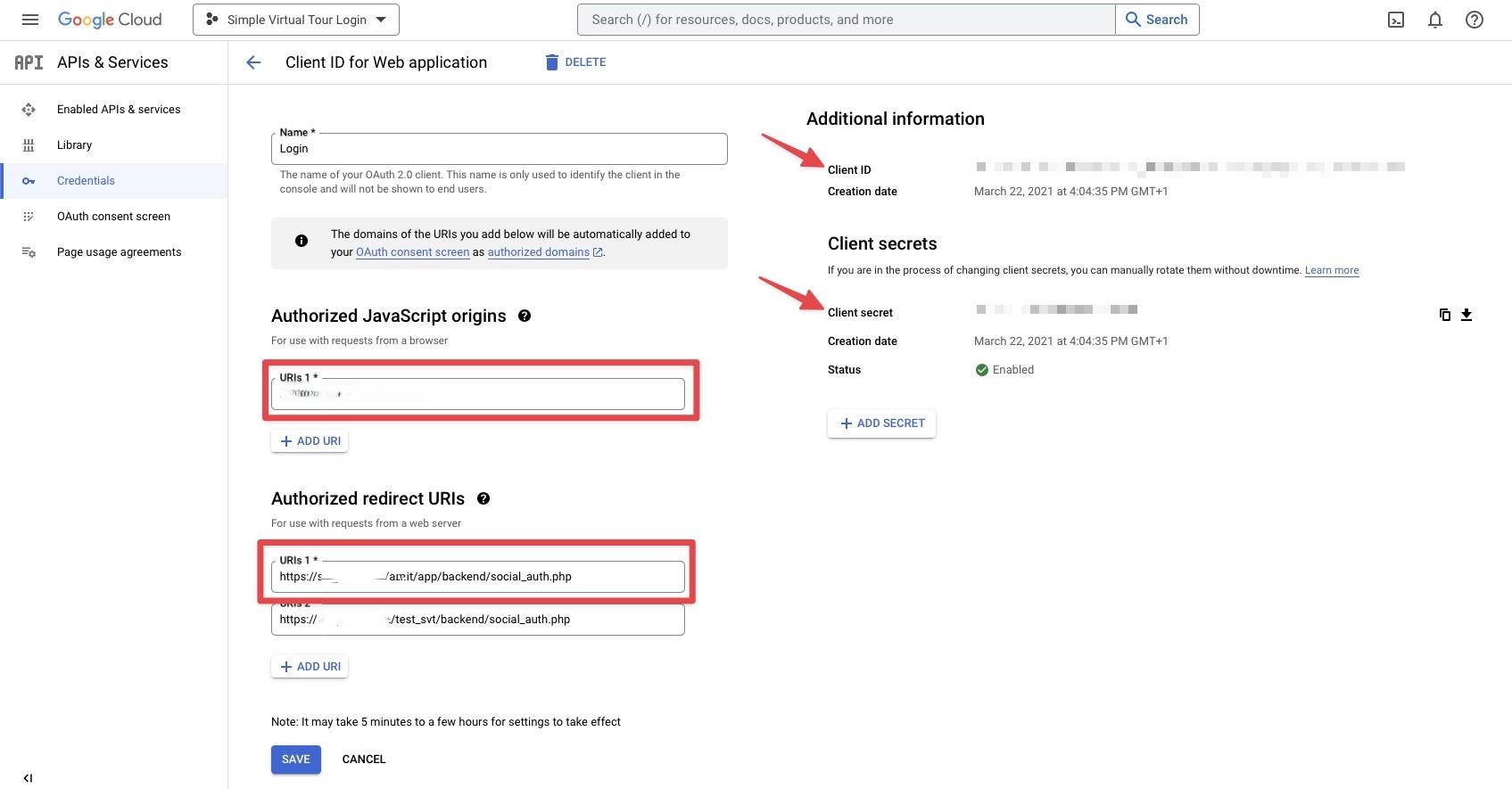1512x789 pixels.
Task: Open Library in the sidebar
Action: (114, 145)
